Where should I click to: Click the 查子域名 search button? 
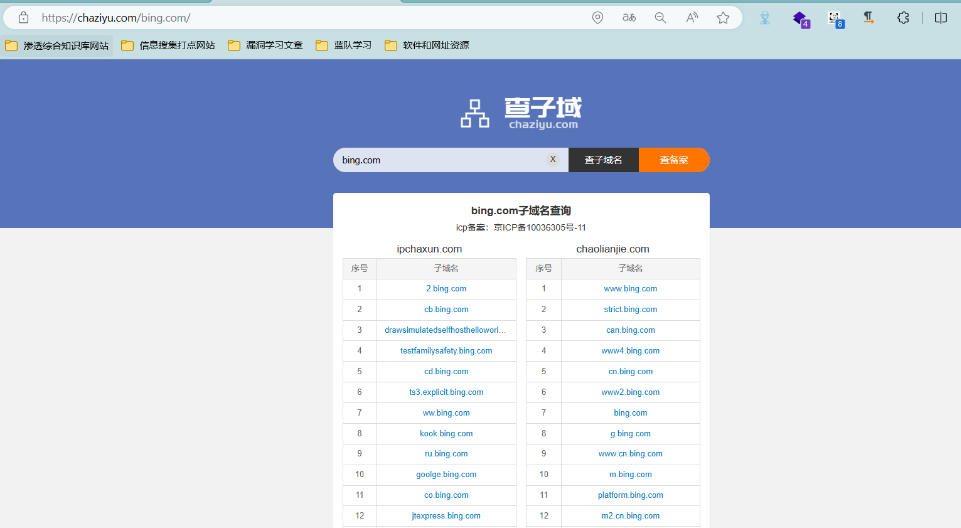(x=604, y=160)
